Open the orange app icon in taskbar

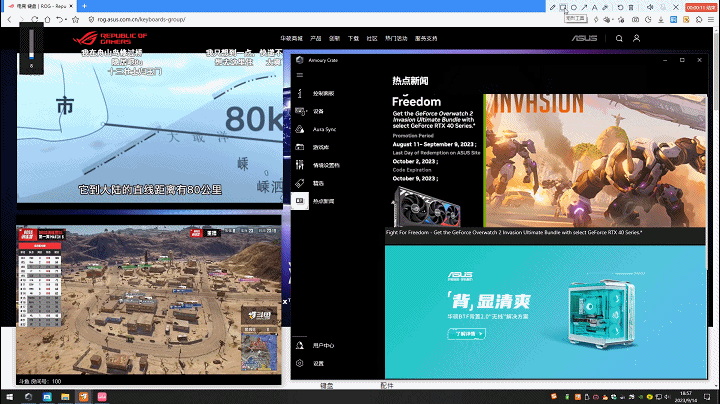[x=84, y=397]
